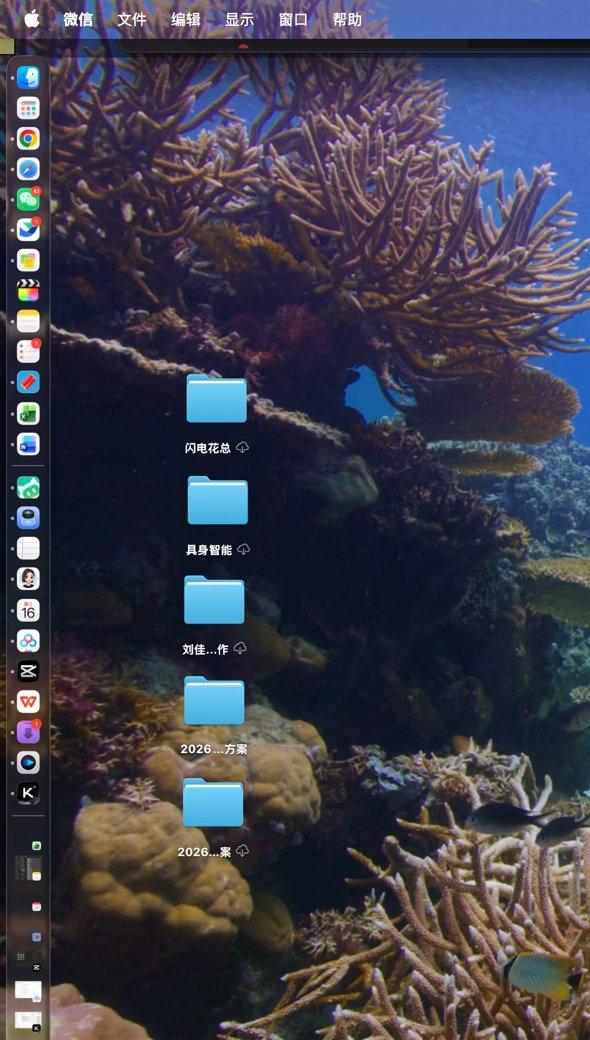Image resolution: width=590 pixels, height=1040 pixels.
Task: Select the 2026…方案 folder
Action: point(214,700)
